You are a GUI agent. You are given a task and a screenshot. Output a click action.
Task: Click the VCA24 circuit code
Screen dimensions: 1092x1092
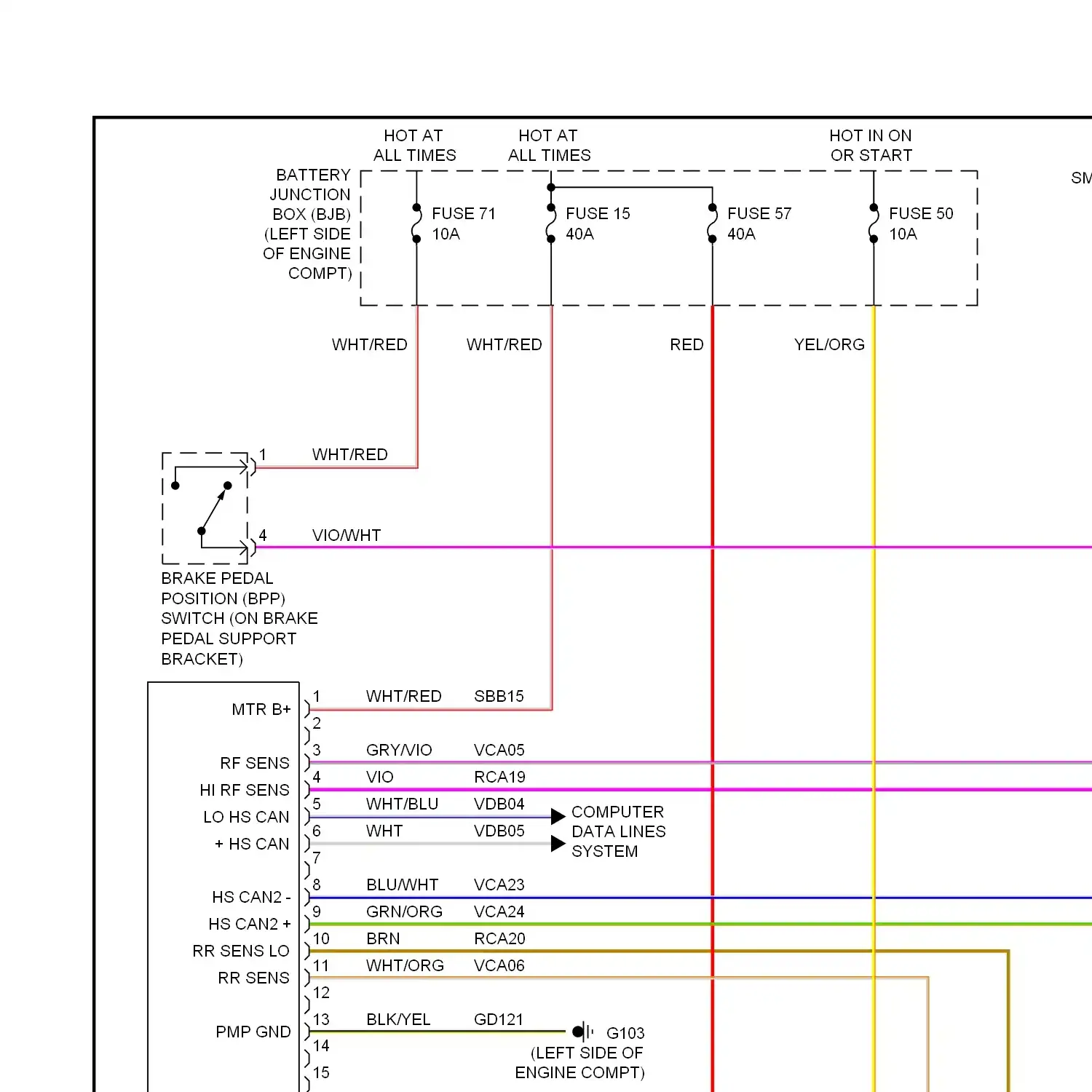[499, 911]
